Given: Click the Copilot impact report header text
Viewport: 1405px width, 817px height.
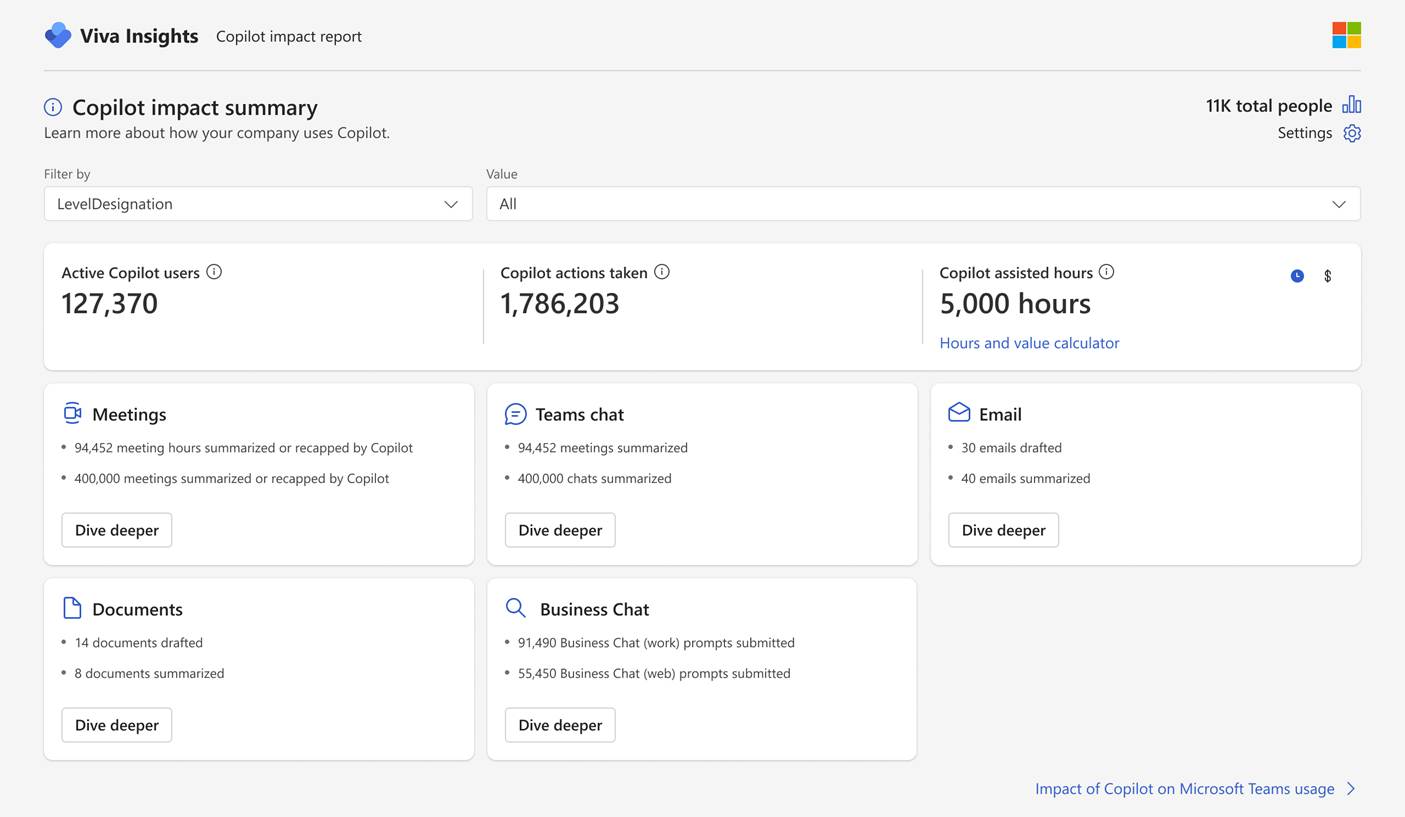Looking at the screenshot, I should point(289,36).
